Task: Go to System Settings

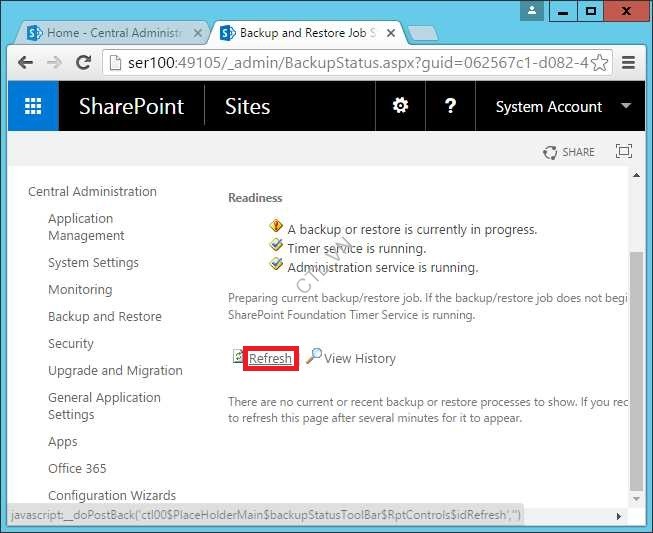Action: [x=93, y=263]
